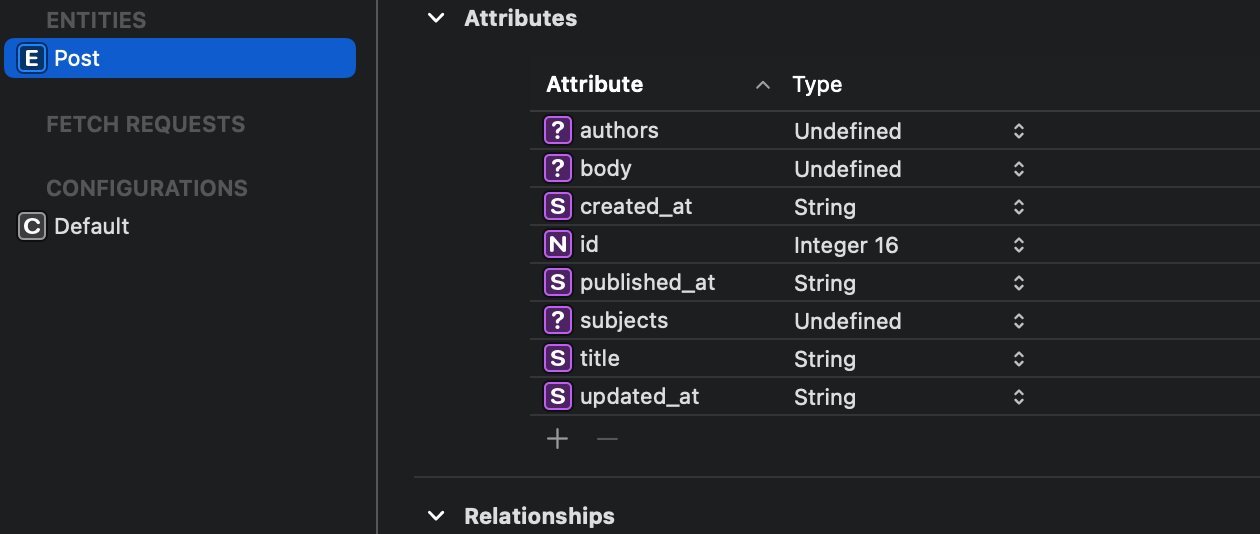The image size is (1260, 534).
Task: Click the Post entity E icon
Action: tap(32, 59)
